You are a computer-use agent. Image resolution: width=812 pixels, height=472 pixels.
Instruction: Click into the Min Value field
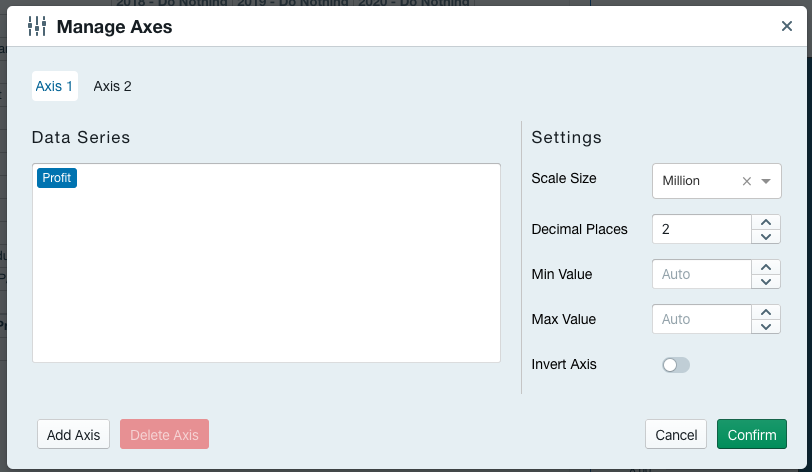(x=701, y=274)
